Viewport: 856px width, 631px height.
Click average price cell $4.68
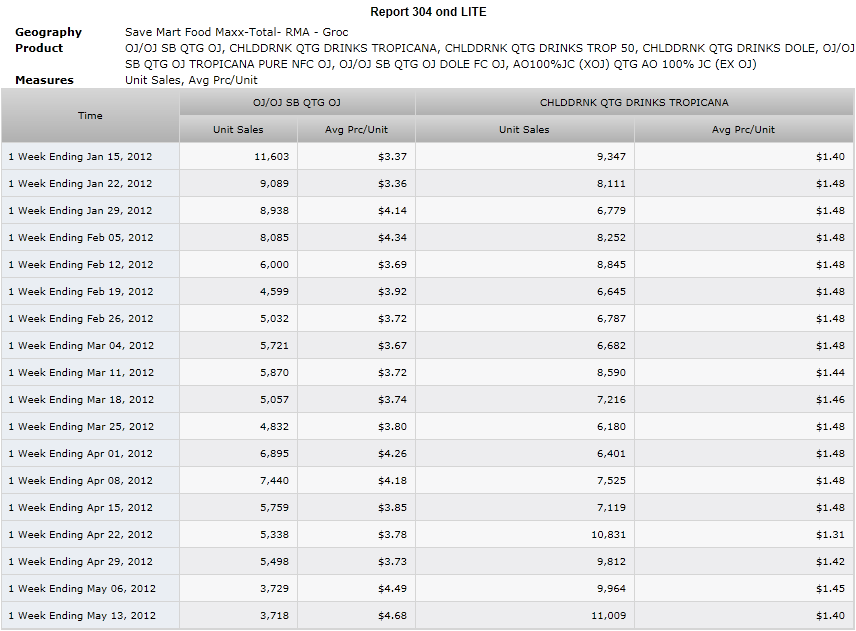click(x=392, y=616)
